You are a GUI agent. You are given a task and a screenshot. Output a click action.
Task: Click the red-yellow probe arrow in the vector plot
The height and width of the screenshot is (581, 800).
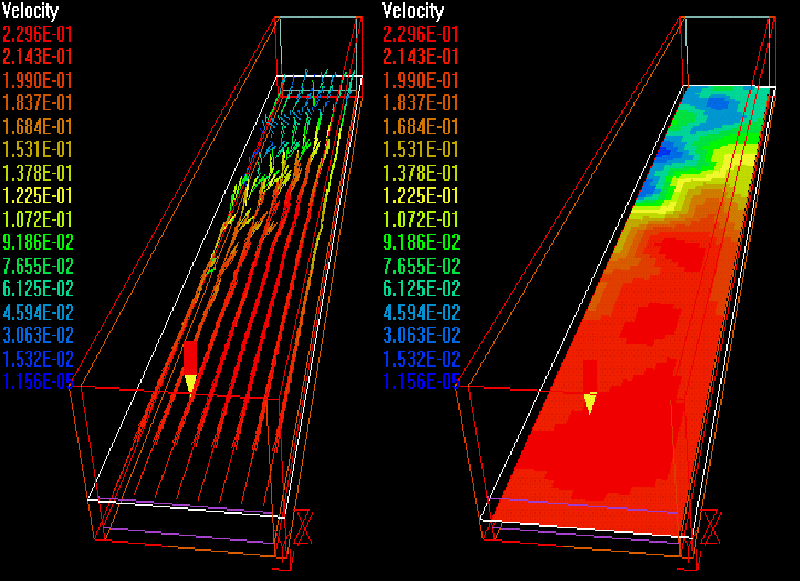pos(190,366)
